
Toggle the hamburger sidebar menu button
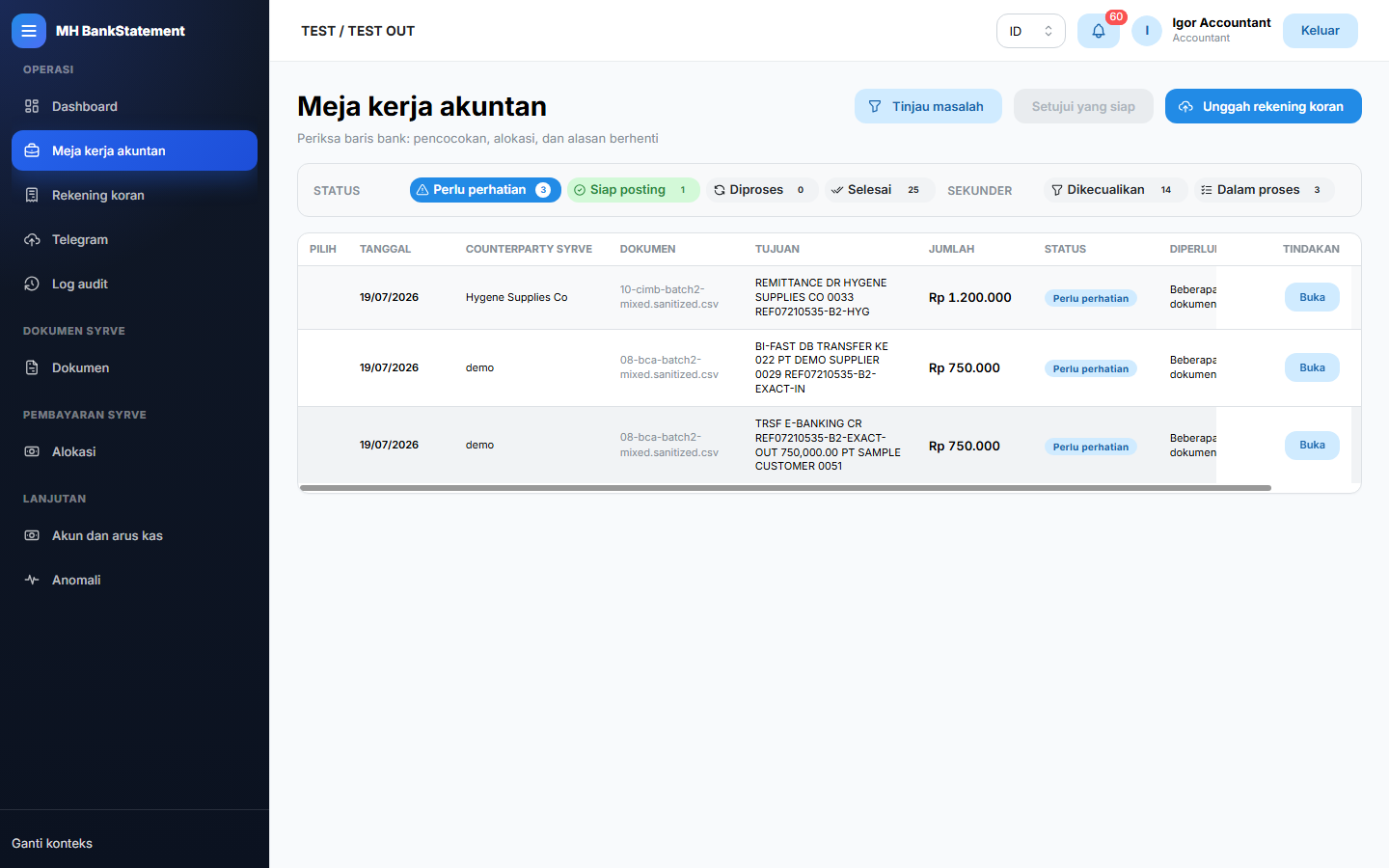(29, 31)
